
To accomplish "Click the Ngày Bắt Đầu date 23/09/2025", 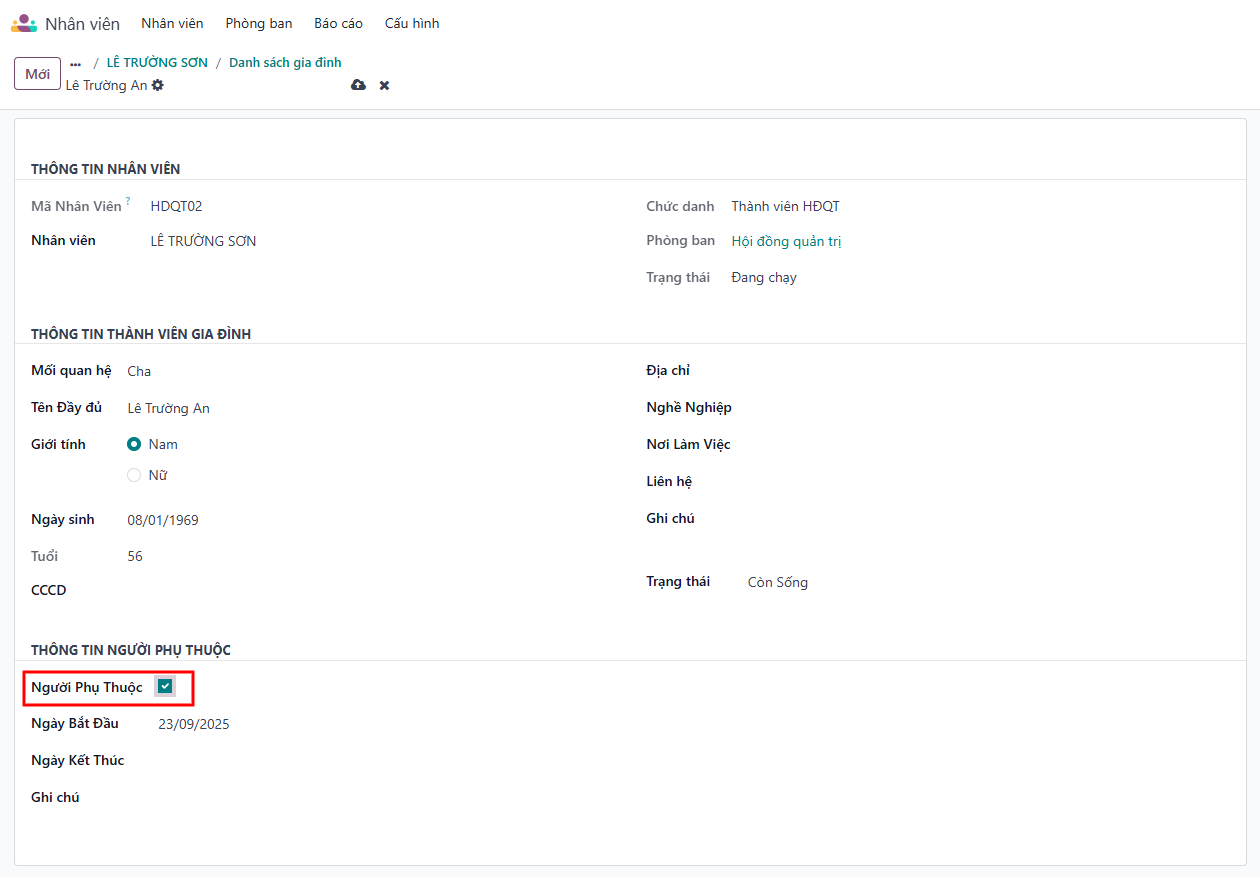I will point(386,724).
